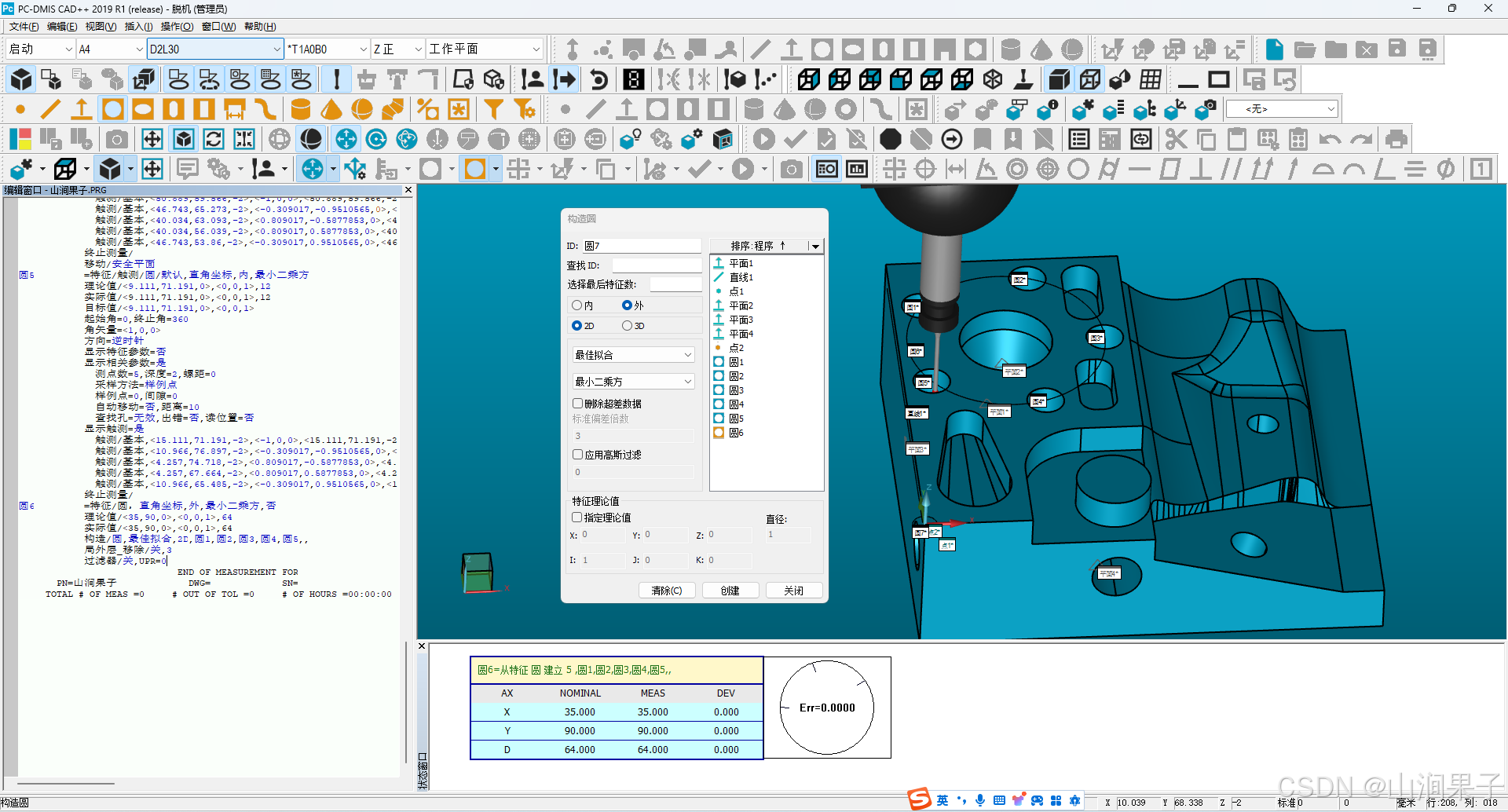Viewport: 1508px width, 812px height.
Task: Click the scissors cut icon
Action: pyautogui.click(x=1176, y=139)
